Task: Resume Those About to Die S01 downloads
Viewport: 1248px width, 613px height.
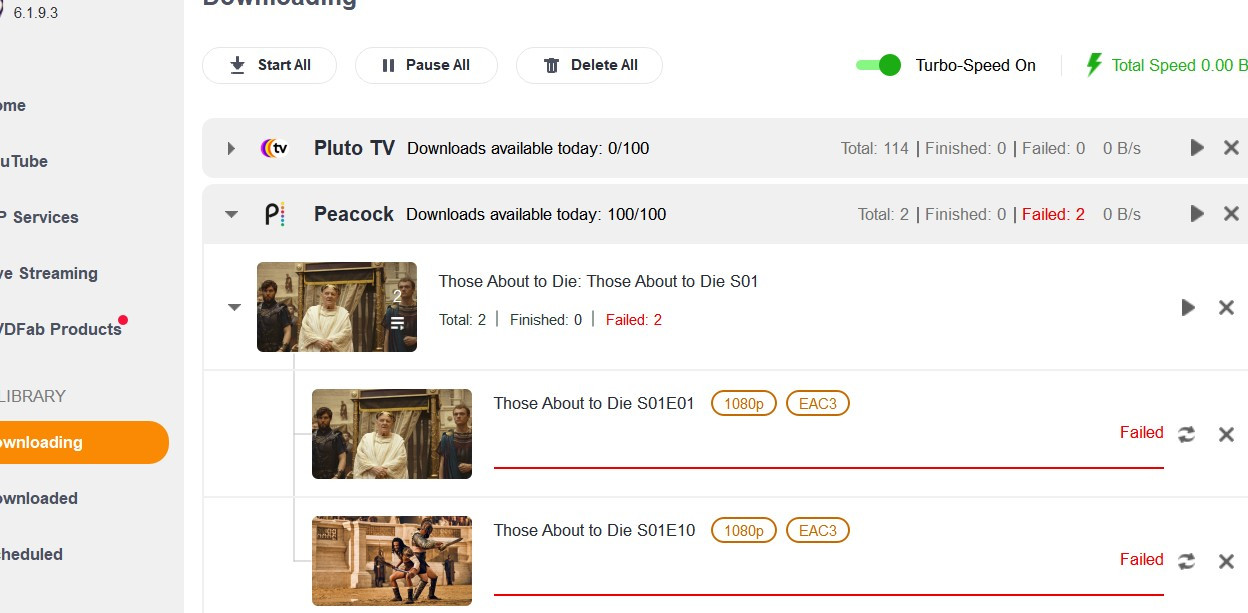Action: (x=1188, y=307)
